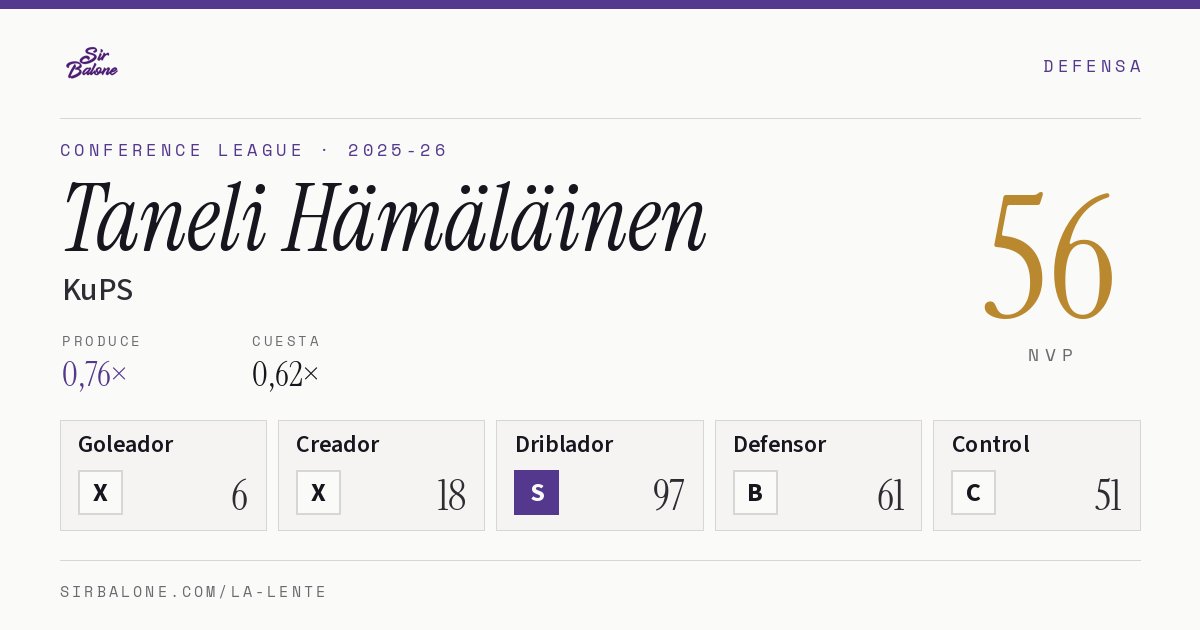Image resolution: width=1200 pixels, height=630 pixels.
Task: Click the Creador card title
Action: coord(338,444)
